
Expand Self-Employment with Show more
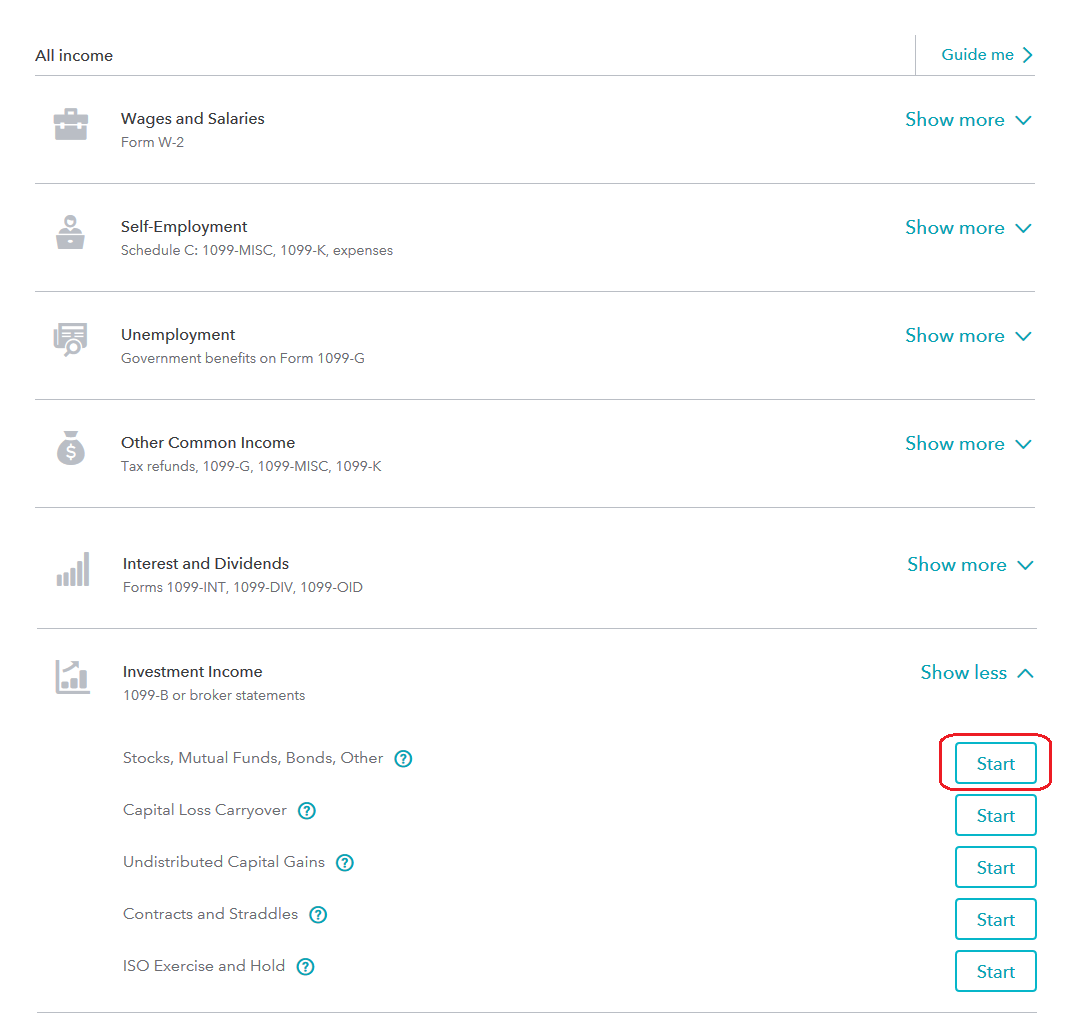coord(969,227)
